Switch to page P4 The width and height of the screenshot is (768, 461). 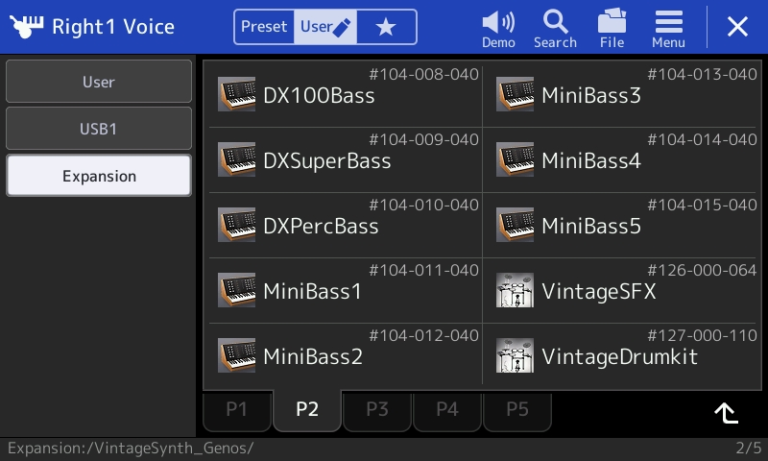pos(447,410)
